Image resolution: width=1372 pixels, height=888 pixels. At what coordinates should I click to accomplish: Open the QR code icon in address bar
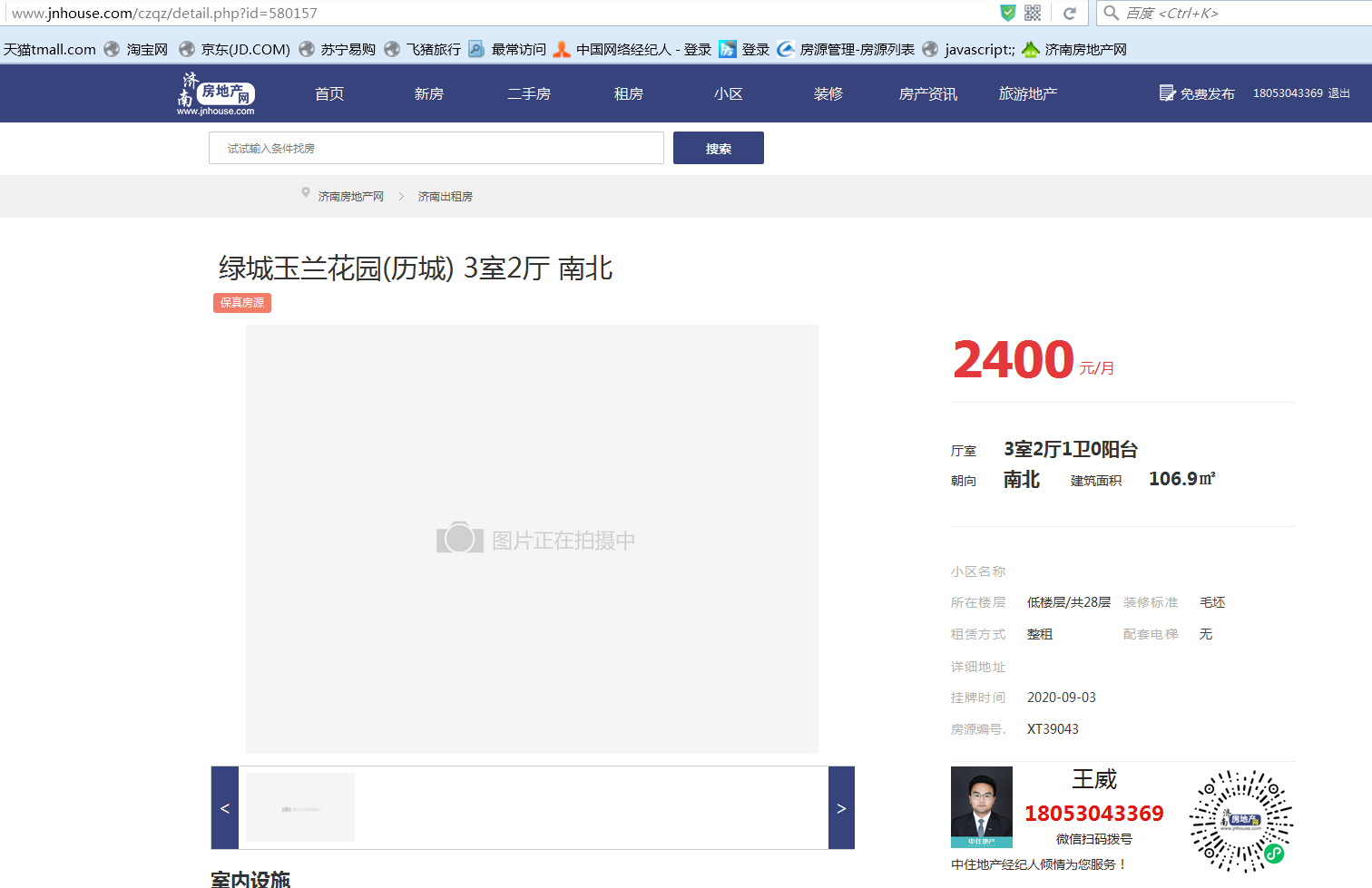(x=1033, y=13)
